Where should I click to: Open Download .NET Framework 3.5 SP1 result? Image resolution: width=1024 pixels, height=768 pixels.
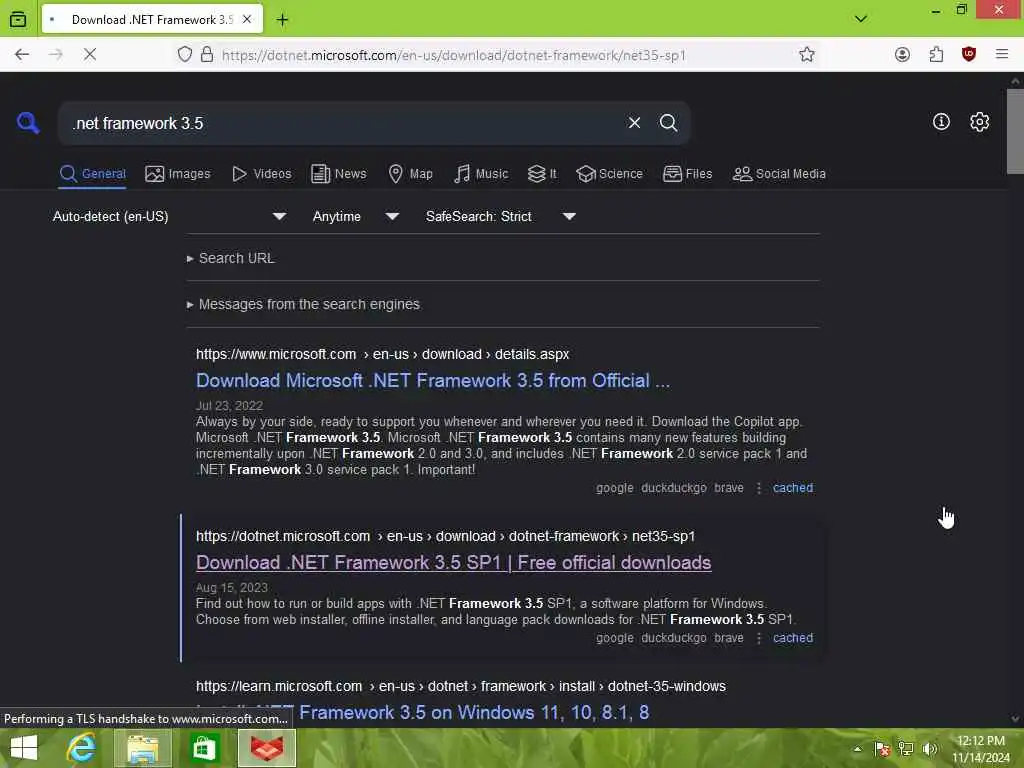453,563
